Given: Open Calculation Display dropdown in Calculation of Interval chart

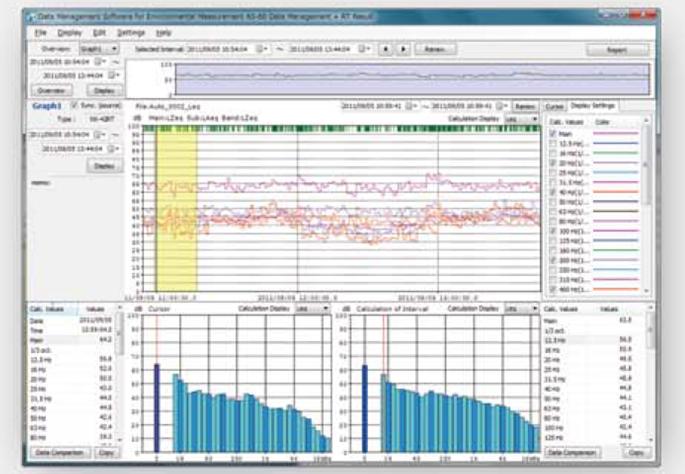Looking at the screenshot, I should coord(522,309).
